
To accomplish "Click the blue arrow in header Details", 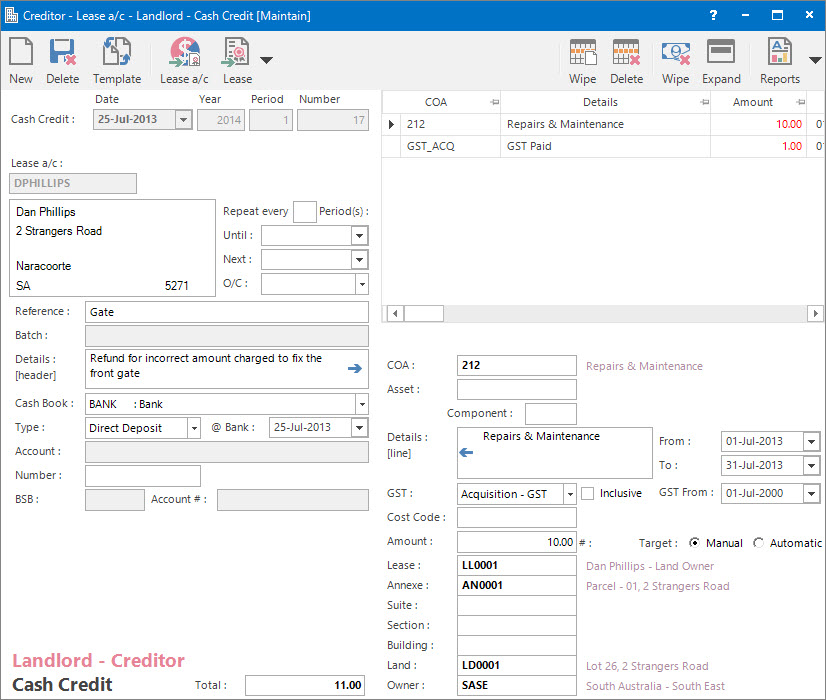I will point(355,368).
